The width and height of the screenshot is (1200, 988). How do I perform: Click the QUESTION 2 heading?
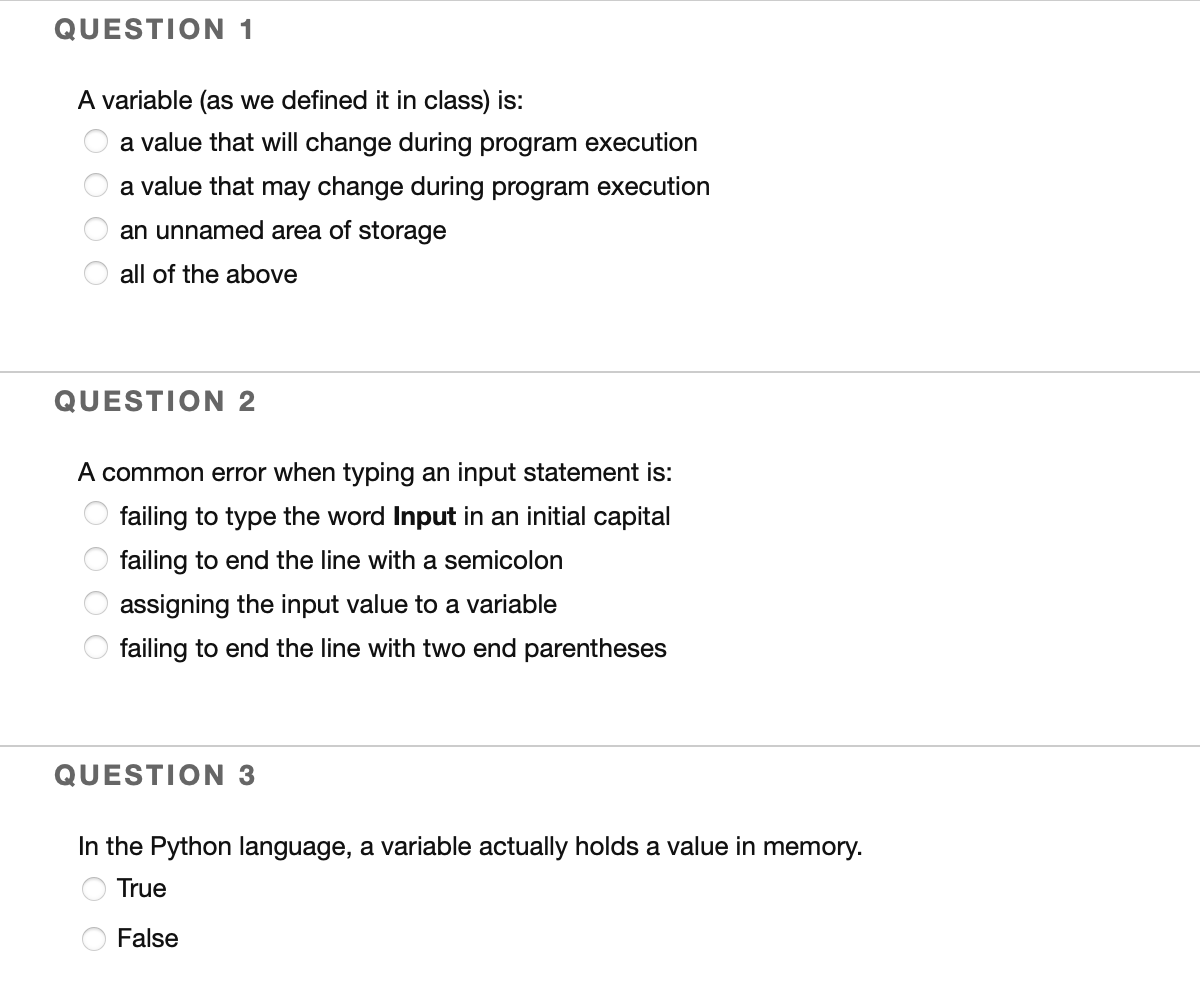tap(154, 401)
